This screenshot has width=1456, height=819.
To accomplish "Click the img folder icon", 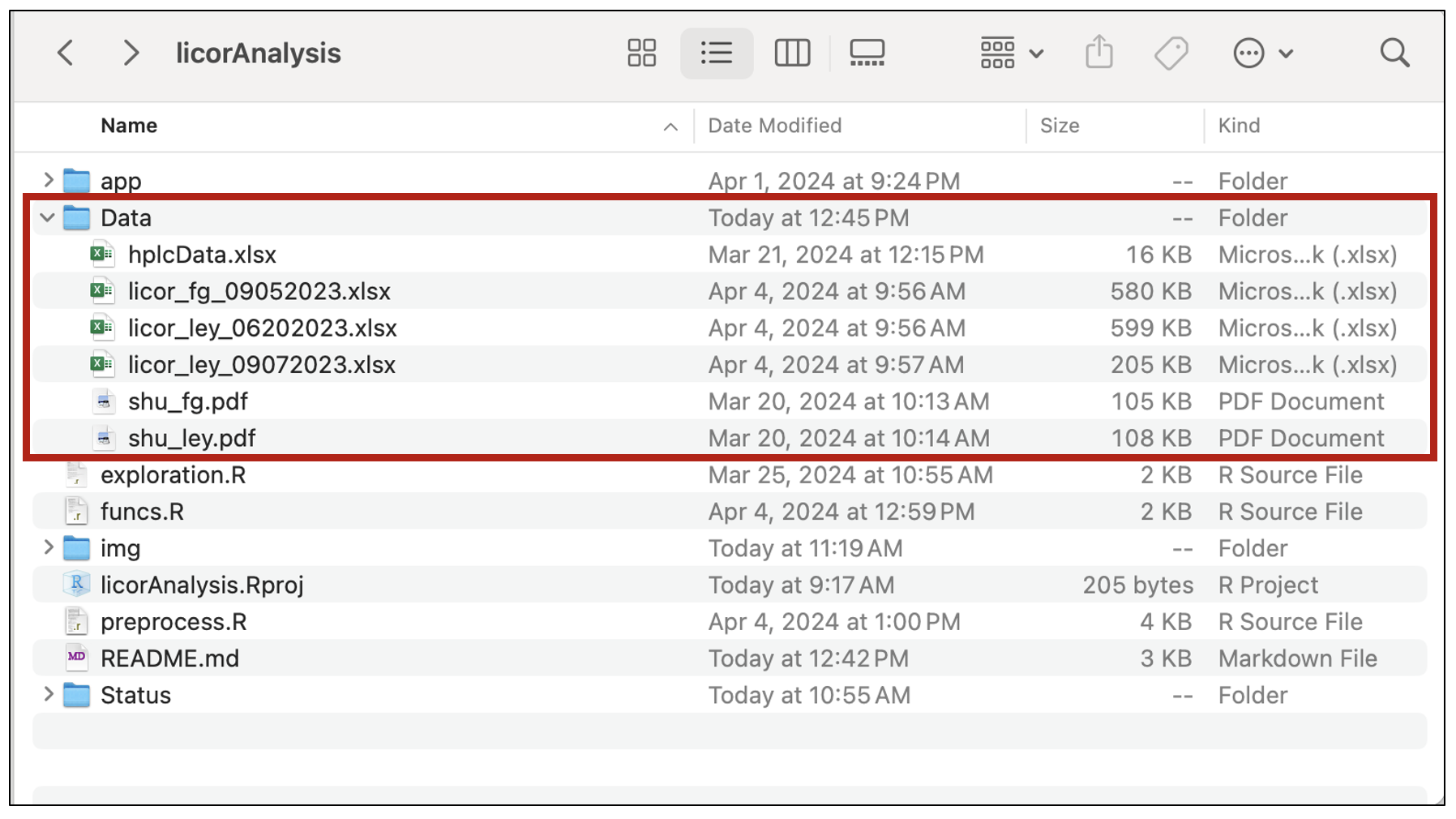I will click(76, 548).
